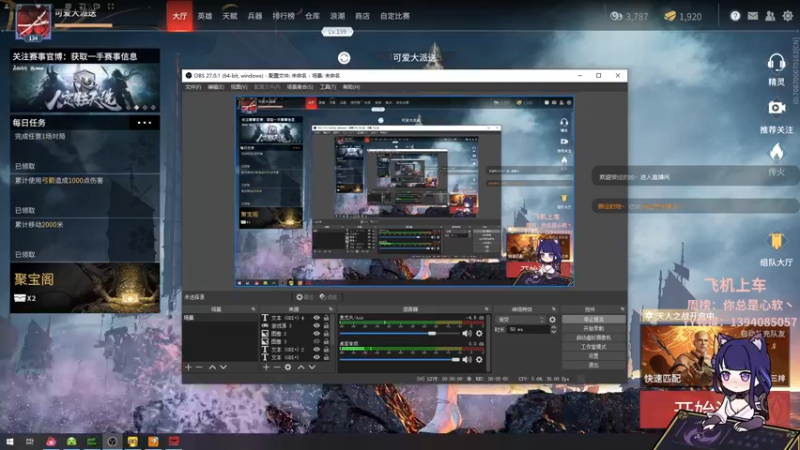Viewport: 800px width, 450px height.
Task: Switch to game 排行榜 tab
Action: (x=284, y=16)
